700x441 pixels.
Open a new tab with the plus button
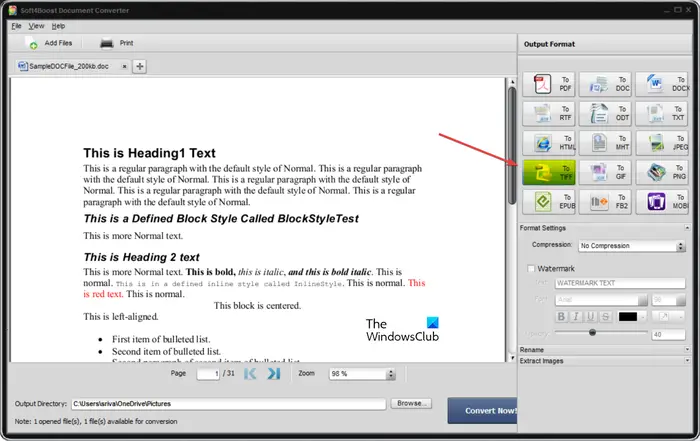coord(140,67)
